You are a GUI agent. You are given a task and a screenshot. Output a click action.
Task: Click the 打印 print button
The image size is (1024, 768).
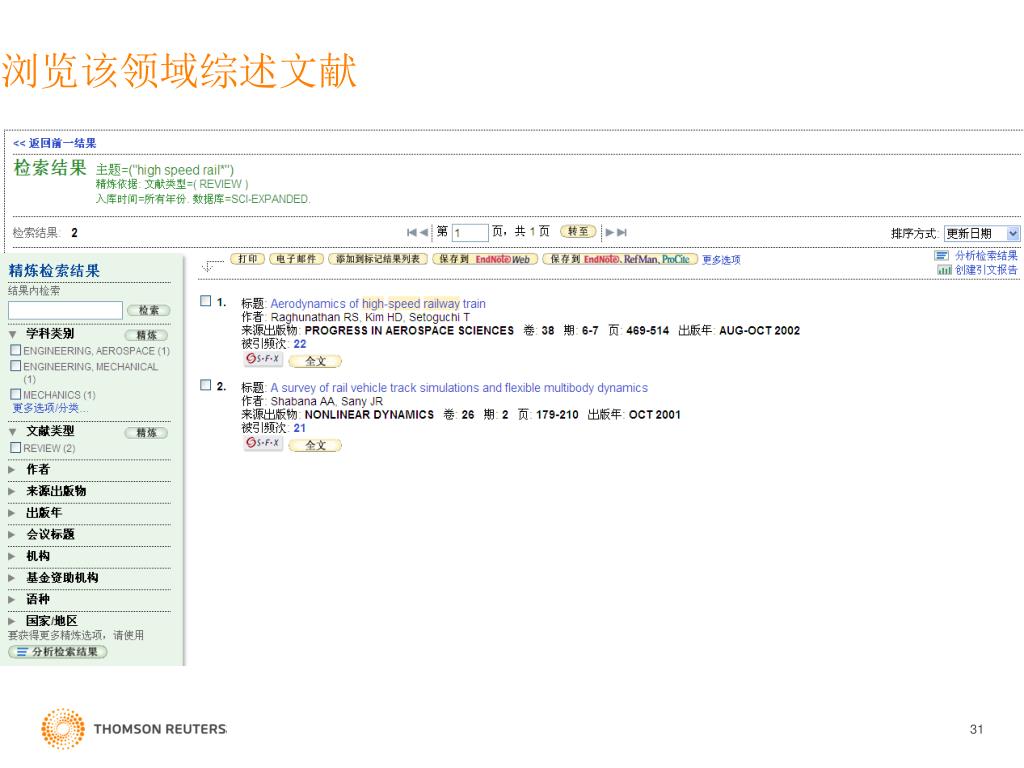tap(248, 259)
